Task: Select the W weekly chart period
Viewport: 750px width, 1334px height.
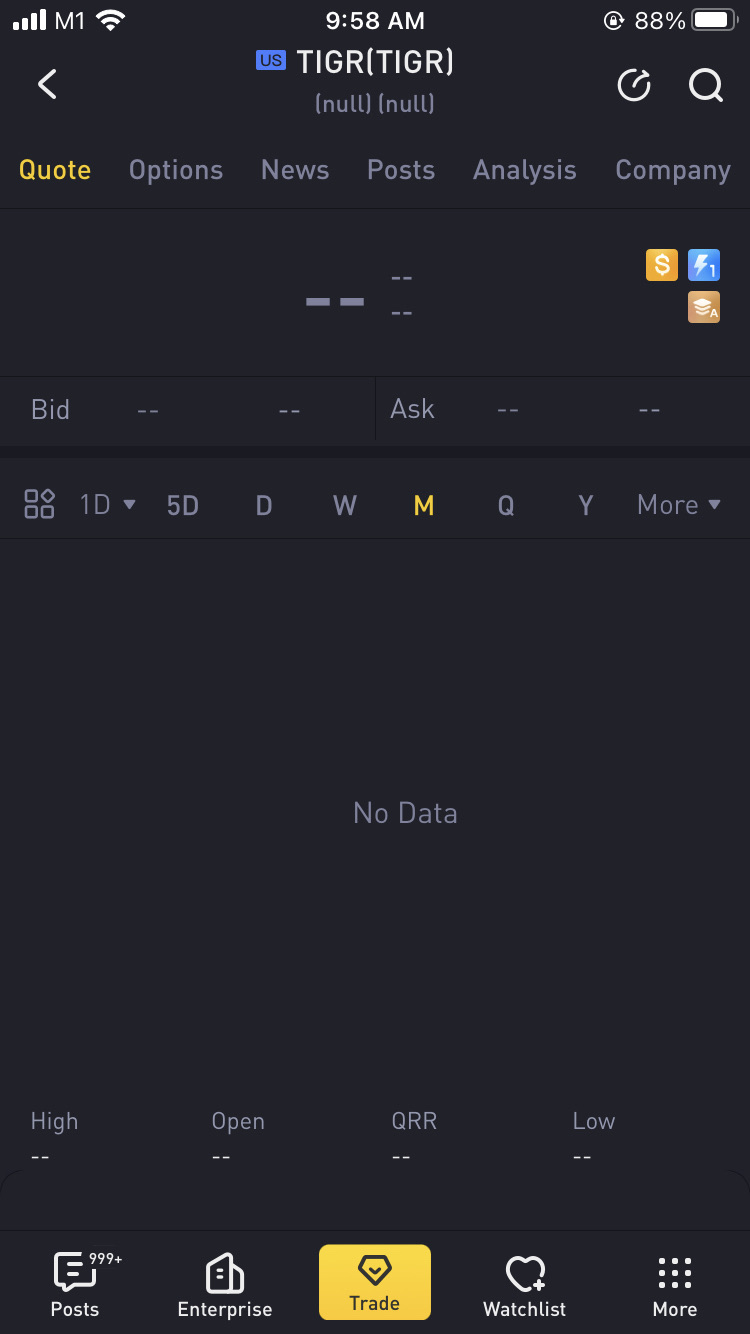Action: (345, 505)
